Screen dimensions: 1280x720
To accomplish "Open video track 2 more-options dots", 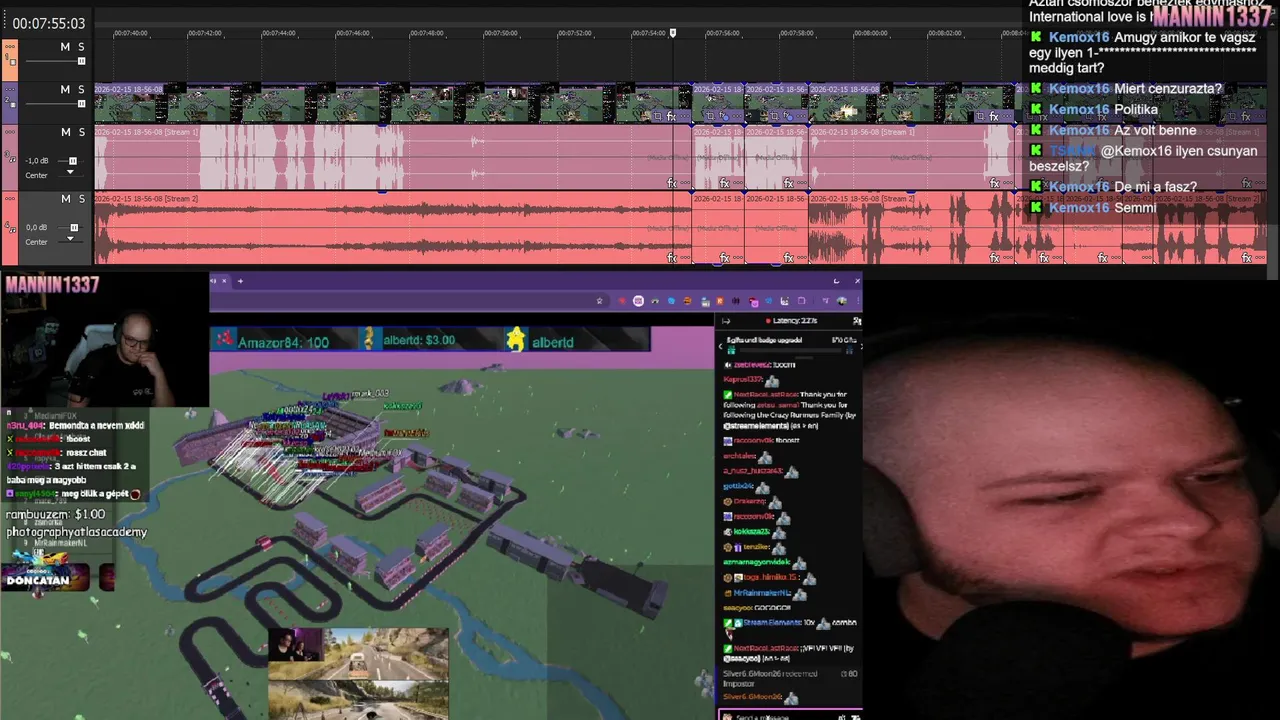I will pos(10,88).
